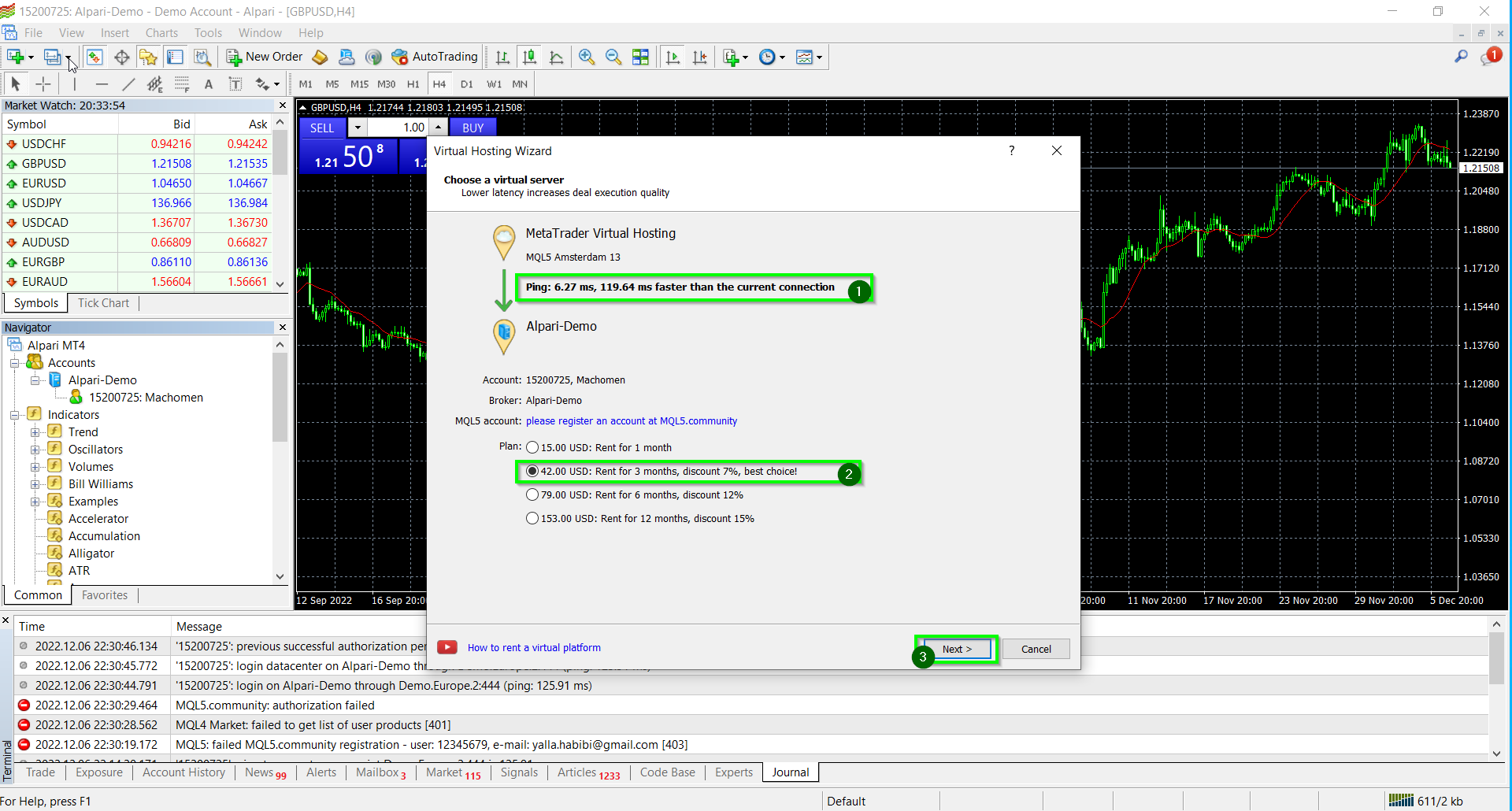Viewport: 1512px width, 811px height.
Task: Click Cancel in Virtual Hosting Wizard
Action: coord(1036,649)
